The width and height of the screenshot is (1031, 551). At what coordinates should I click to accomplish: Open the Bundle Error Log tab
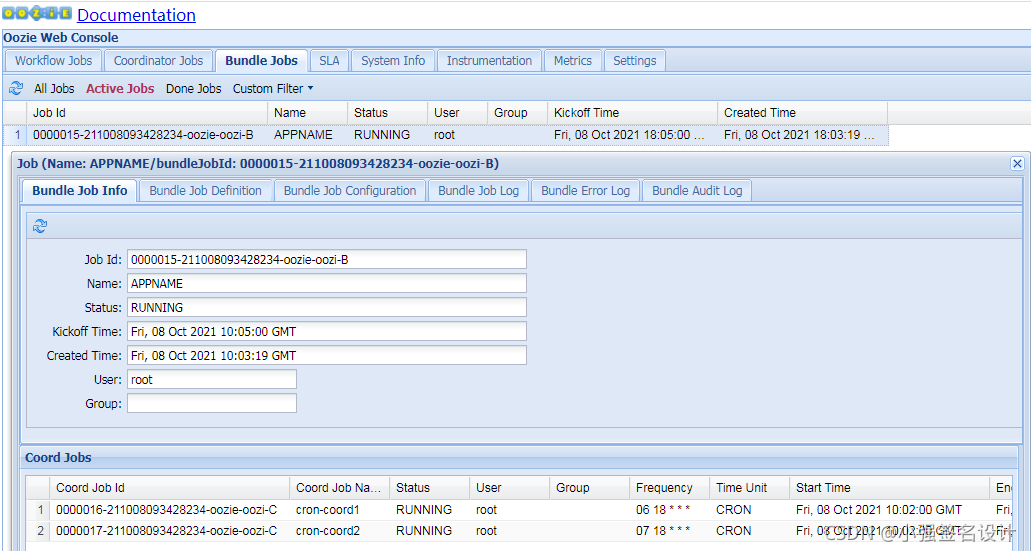point(585,191)
